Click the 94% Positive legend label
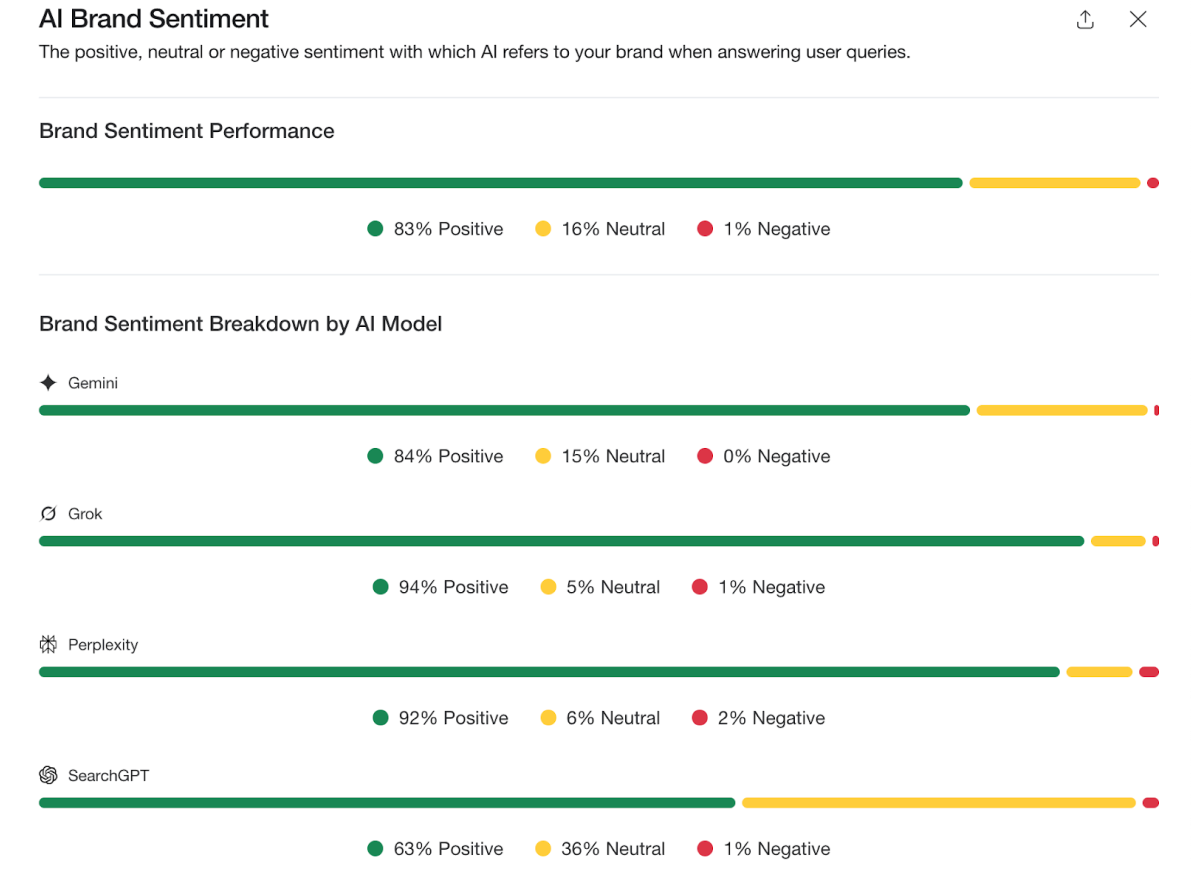 (453, 587)
